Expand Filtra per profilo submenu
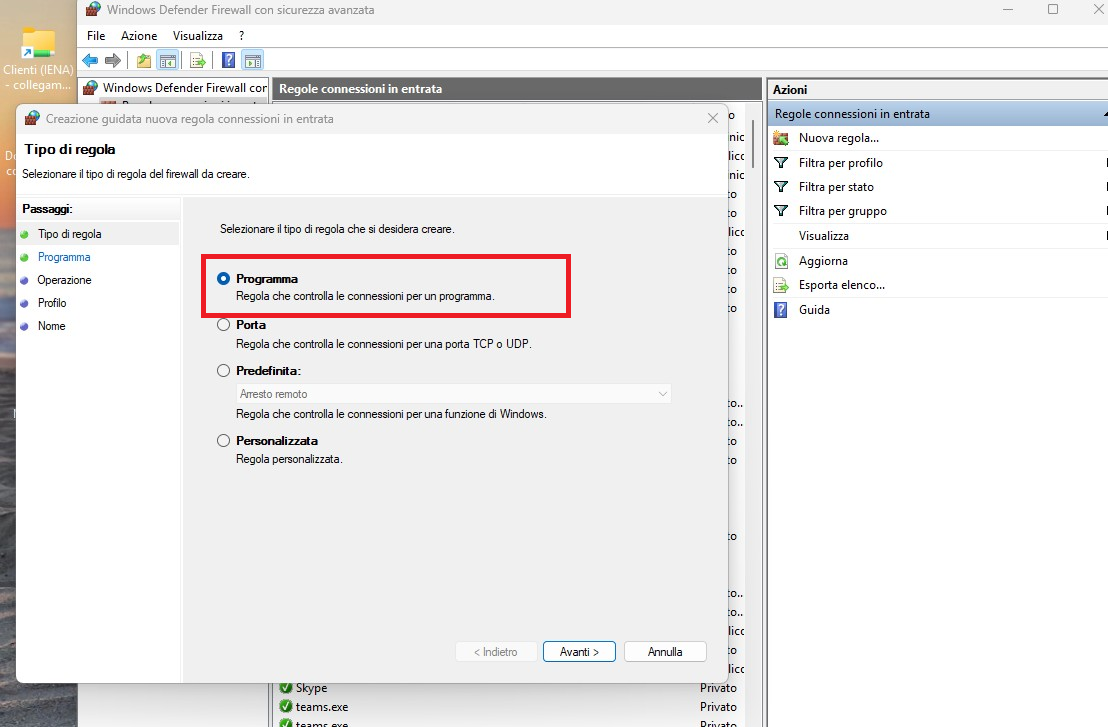Screen dimensions: 1108x727 coord(1104,163)
